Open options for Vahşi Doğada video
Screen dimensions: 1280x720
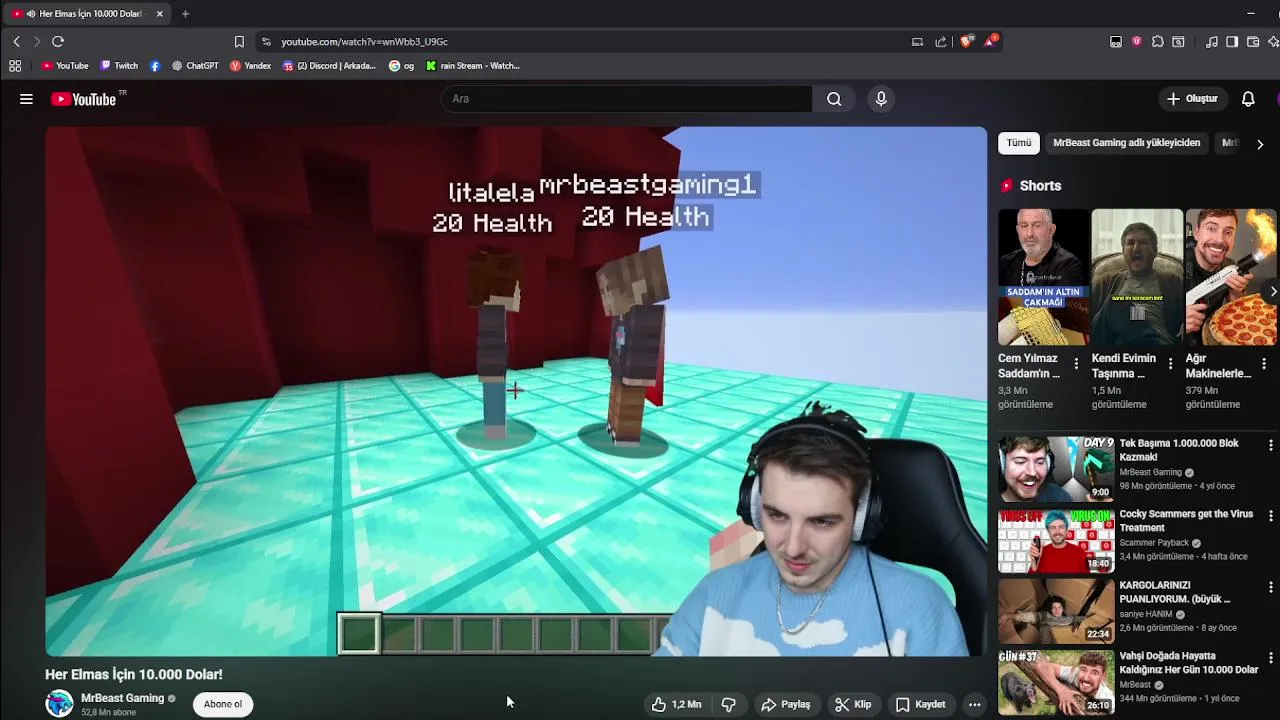coord(1271,658)
